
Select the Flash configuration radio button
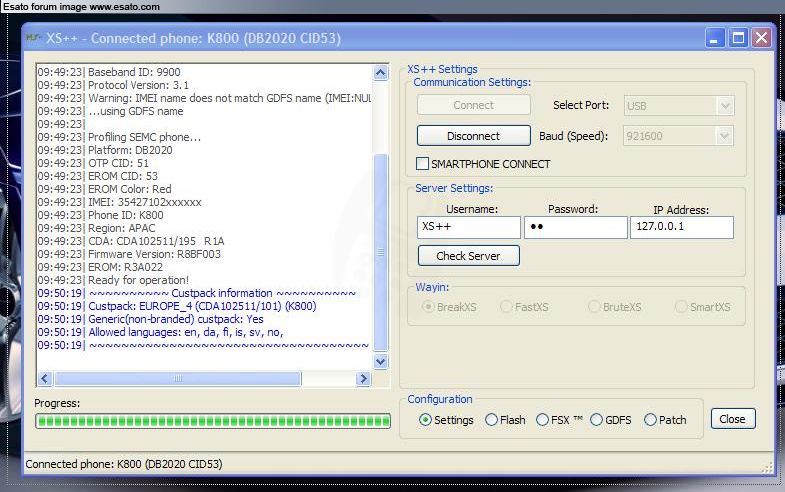[492, 420]
